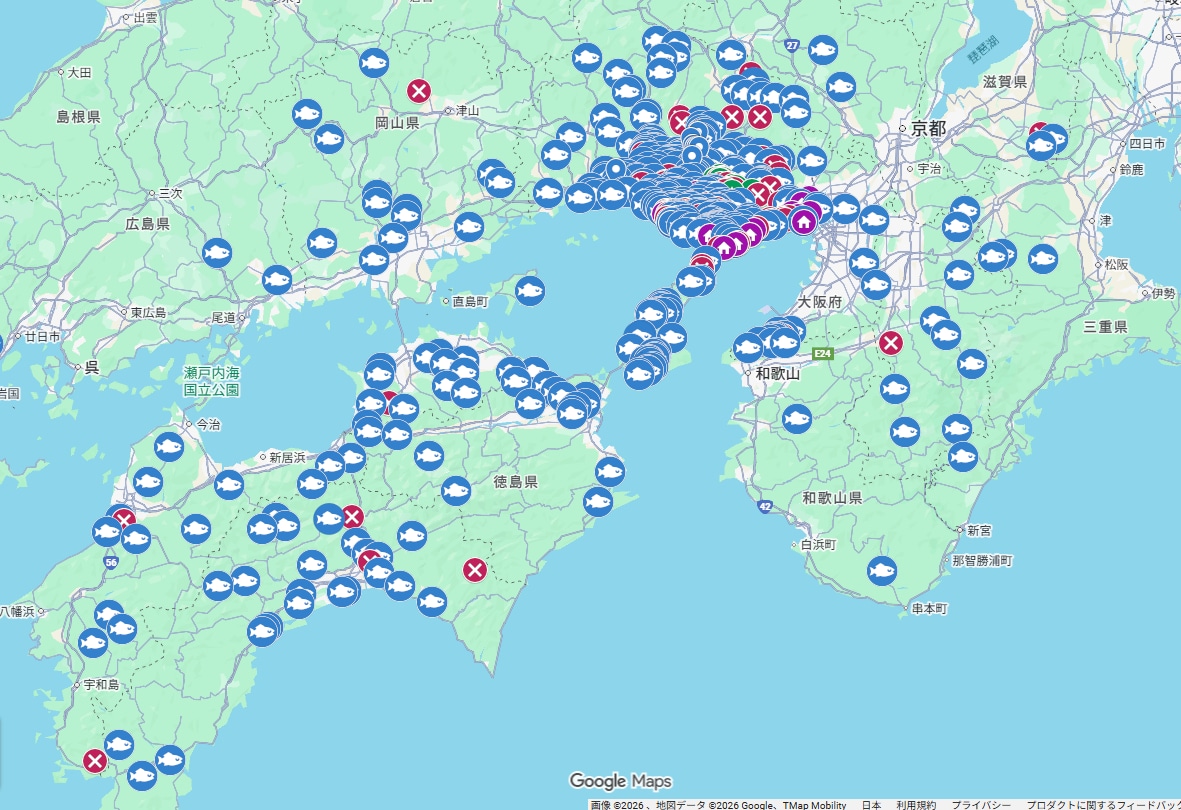The image size is (1181, 810).
Task: Select red X marker overlapping fish in western Ehime
Action: point(124,519)
